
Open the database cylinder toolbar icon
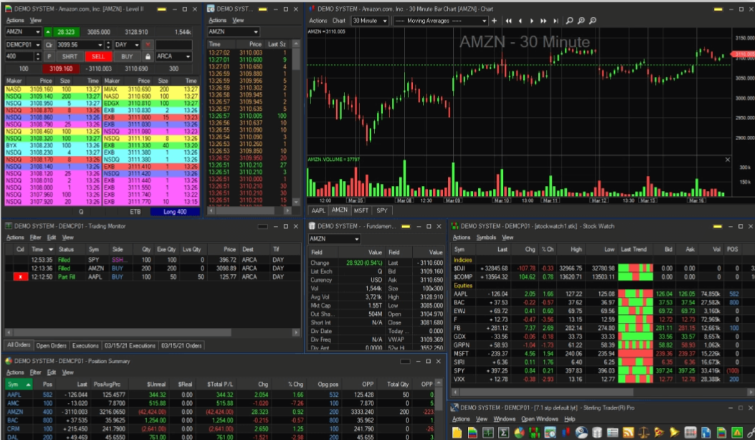[597, 432]
